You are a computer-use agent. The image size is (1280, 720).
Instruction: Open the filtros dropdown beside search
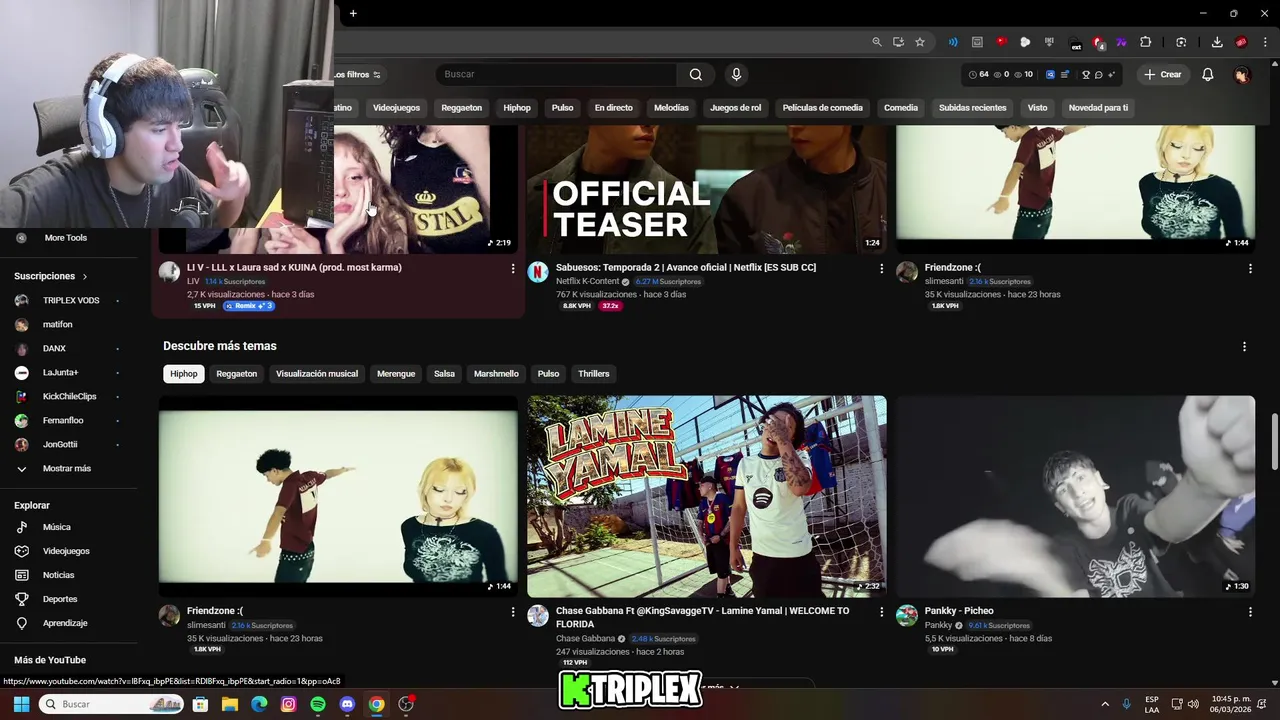[357, 74]
